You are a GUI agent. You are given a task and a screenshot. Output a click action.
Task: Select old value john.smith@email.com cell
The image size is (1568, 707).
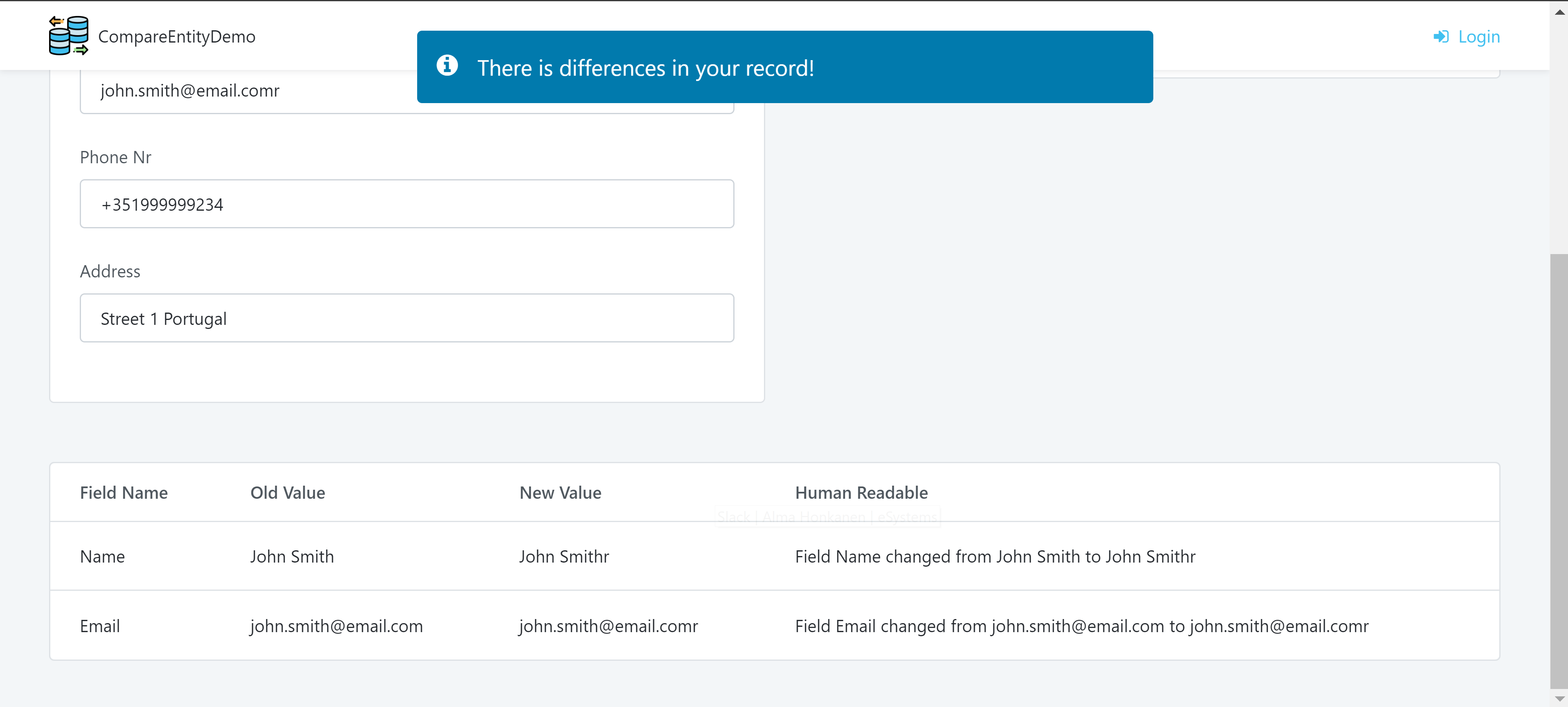point(337,626)
